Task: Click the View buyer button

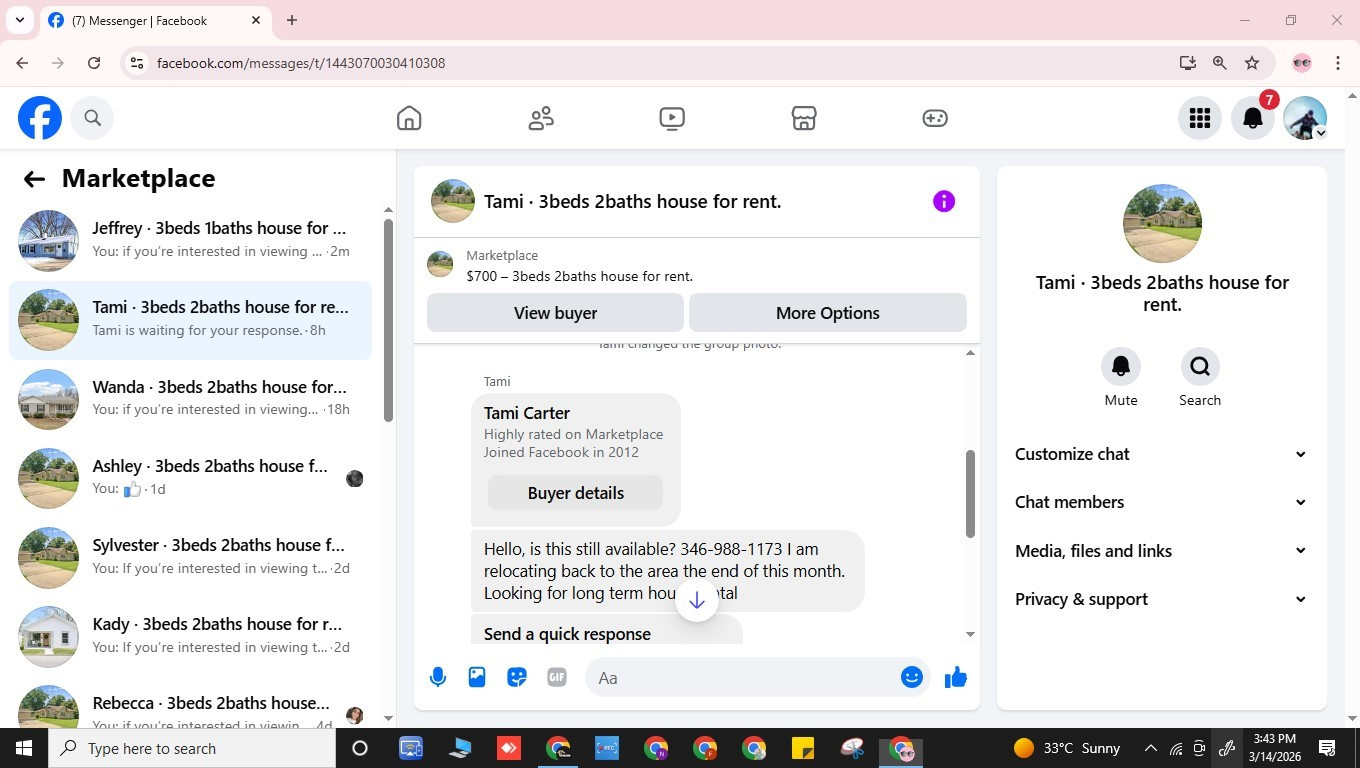Action: coord(555,313)
